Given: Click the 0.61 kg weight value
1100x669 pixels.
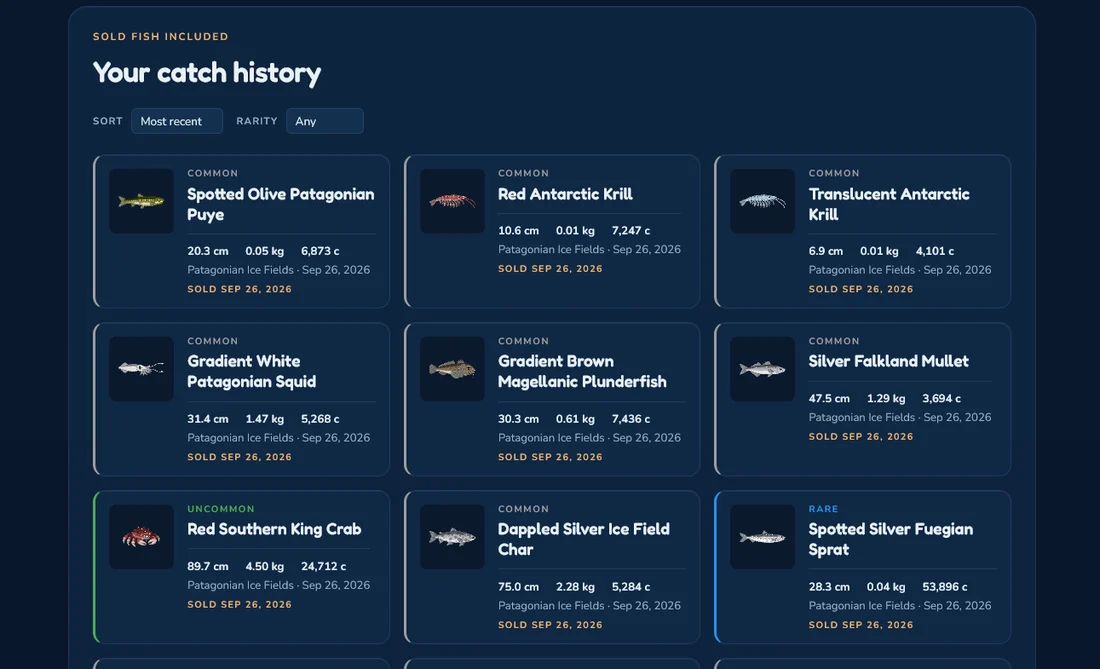Looking at the screenshot, I should 575,419.
